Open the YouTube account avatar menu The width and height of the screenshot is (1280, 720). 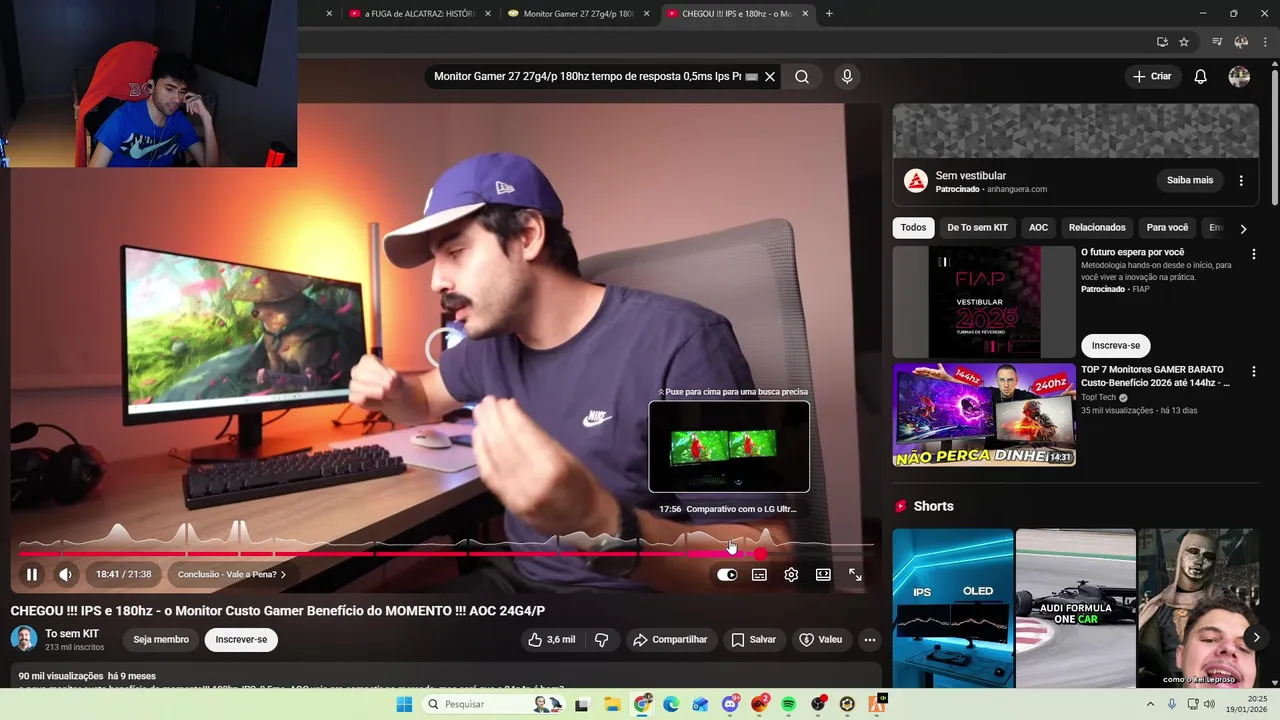tap(1239, 77)
